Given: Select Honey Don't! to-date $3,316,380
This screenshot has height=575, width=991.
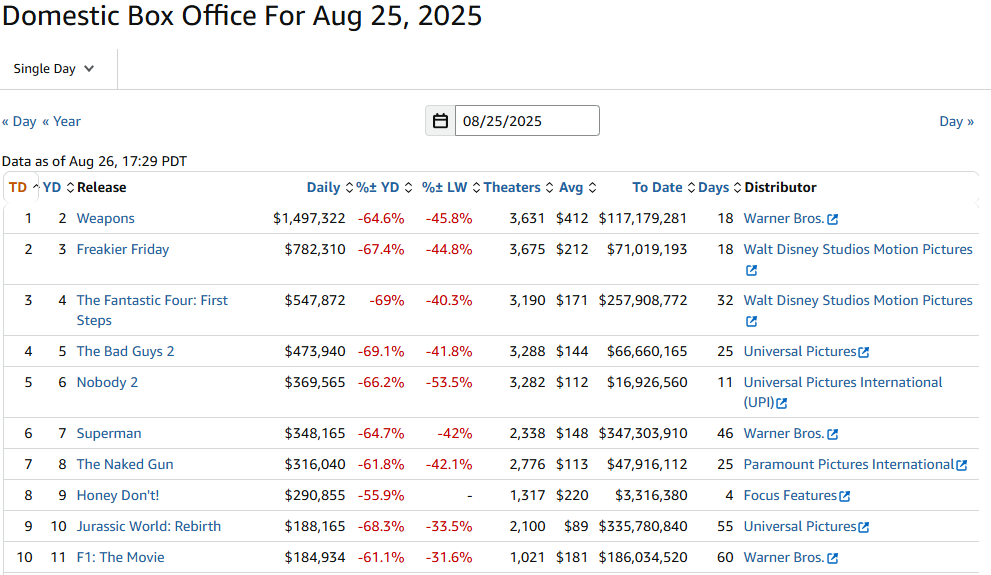Looking at the screenshot, I should tap(651, 495).
